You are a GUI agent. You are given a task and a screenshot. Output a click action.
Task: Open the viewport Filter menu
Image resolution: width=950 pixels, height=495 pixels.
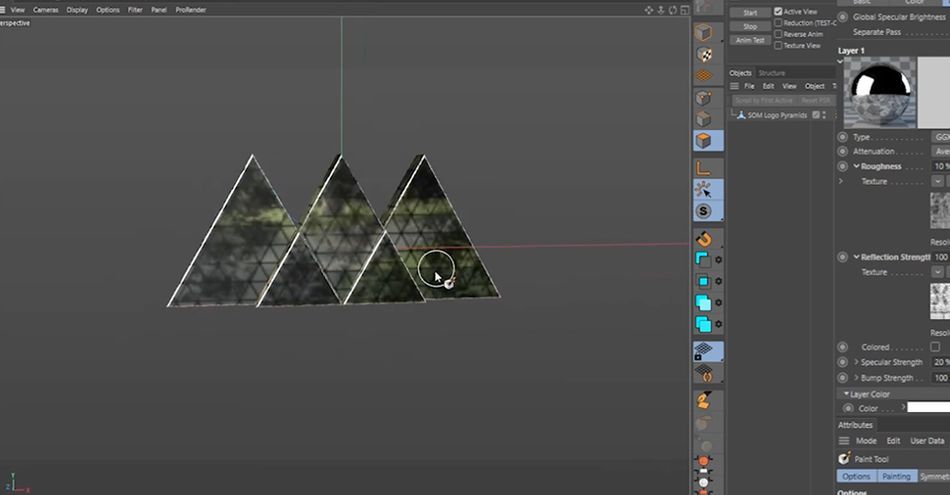pos(135,10)
